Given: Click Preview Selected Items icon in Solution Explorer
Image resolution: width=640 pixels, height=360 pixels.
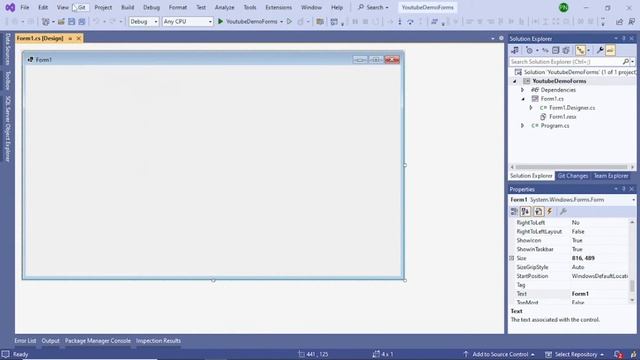Looking at the screenshot, I should [x=610, y=50].
